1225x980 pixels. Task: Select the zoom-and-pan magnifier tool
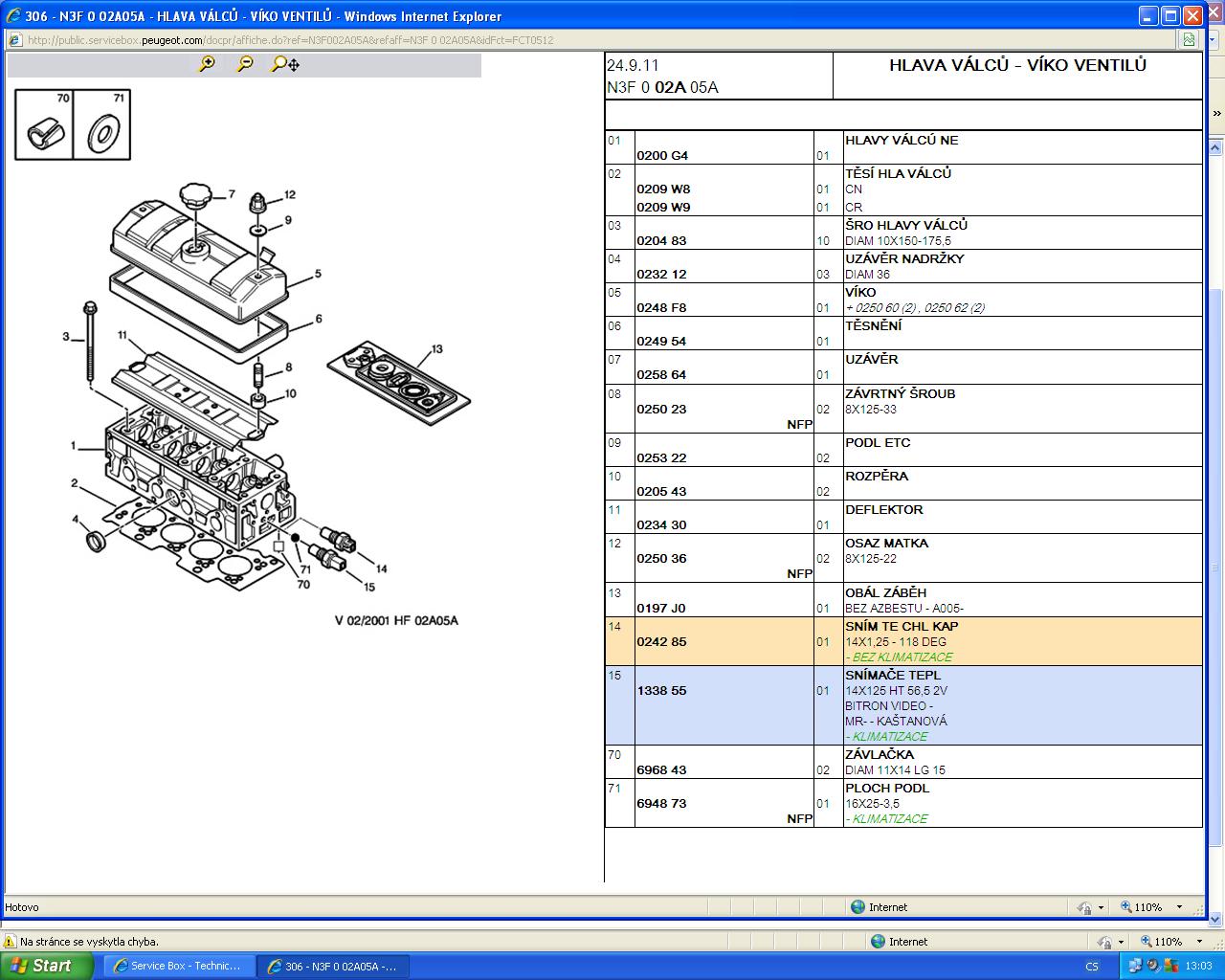pos(284,64)
